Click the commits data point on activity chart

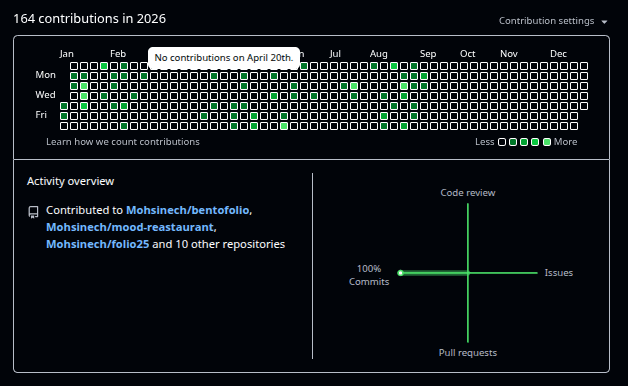pyautogui.click(x=400, y=273)
